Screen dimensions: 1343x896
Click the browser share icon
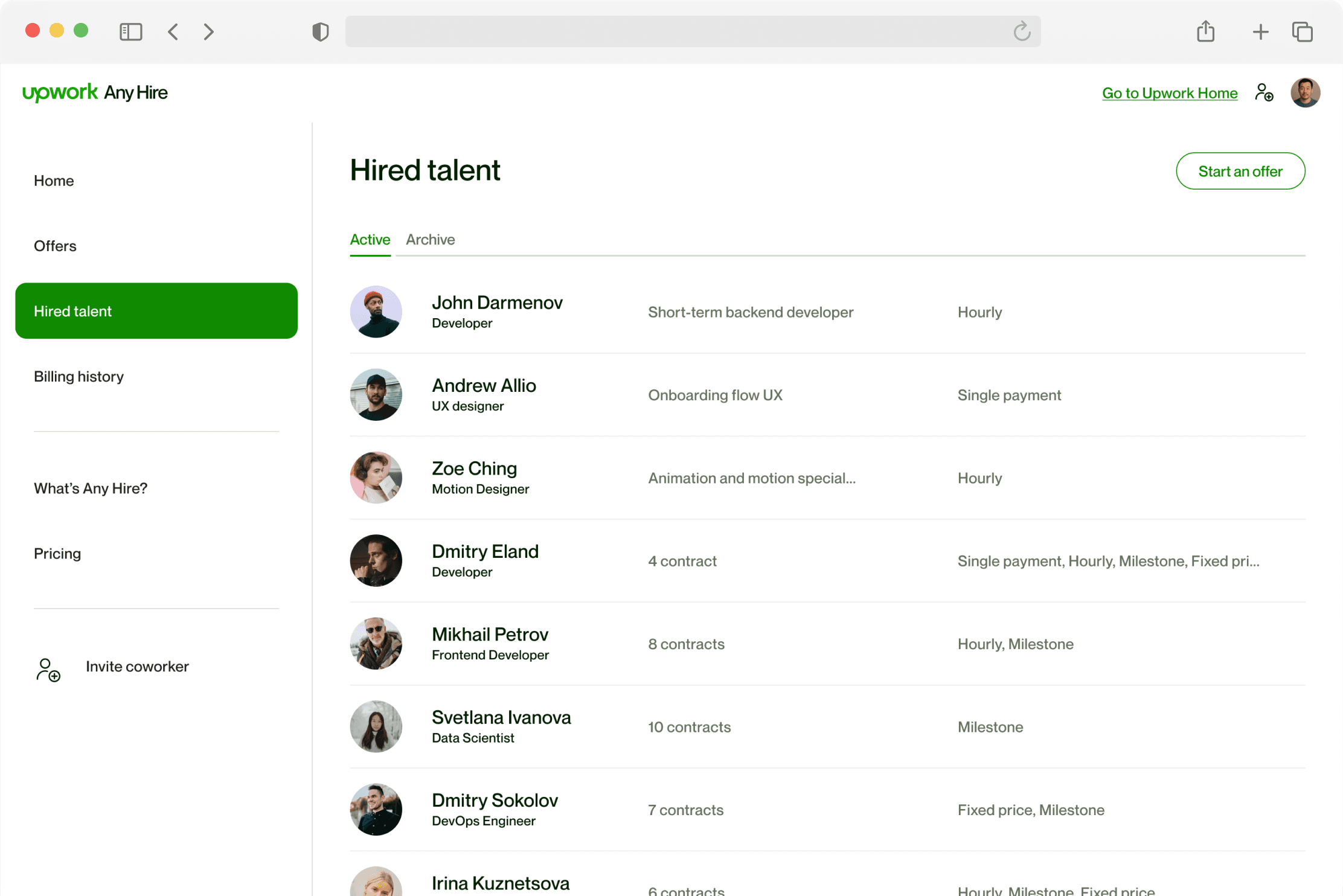pos(1205,31)
